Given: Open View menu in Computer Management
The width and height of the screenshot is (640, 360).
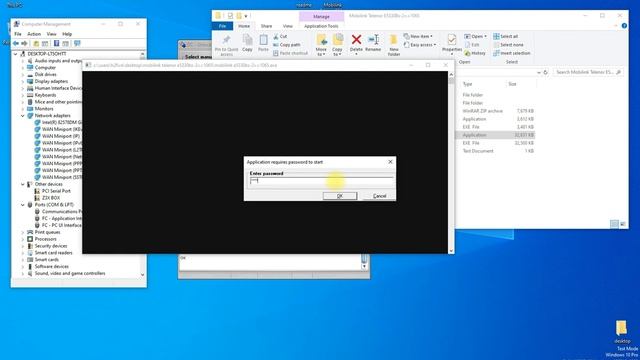Looking at the screenshot, I should coord(51,34).
